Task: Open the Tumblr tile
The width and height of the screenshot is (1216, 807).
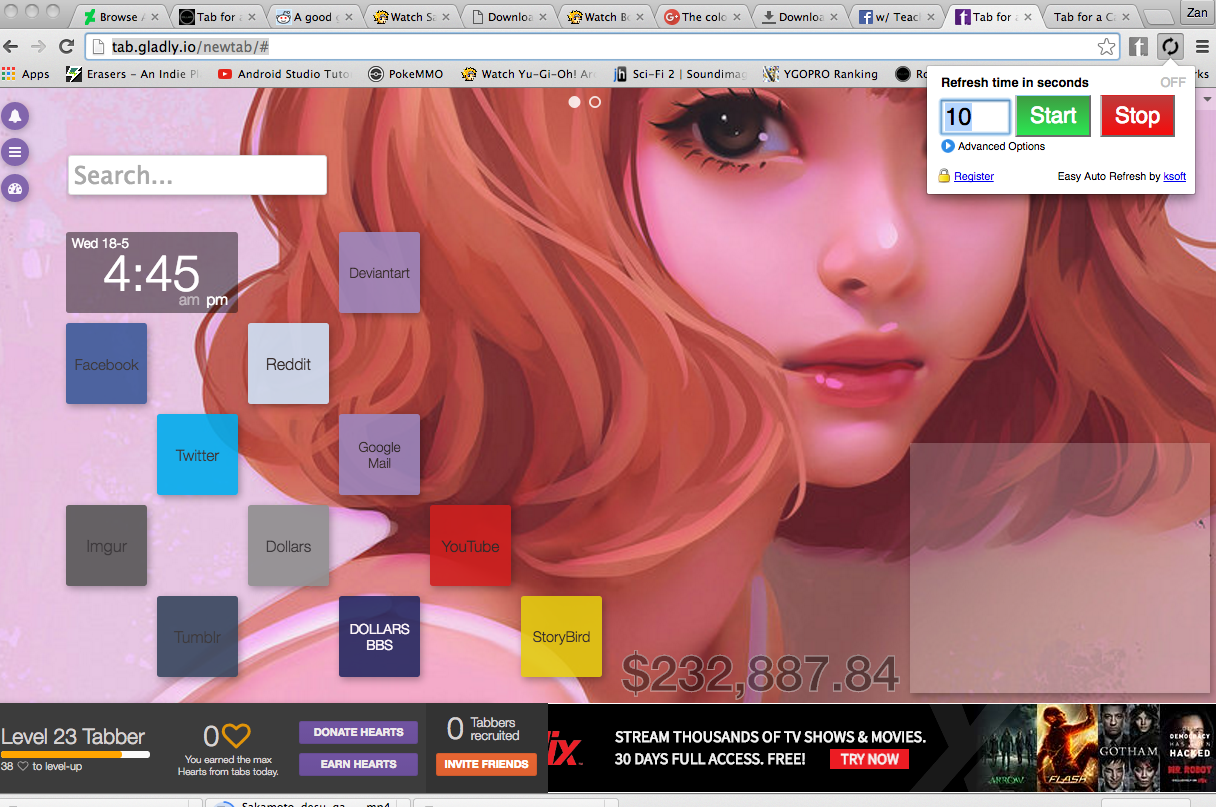Action: (x=197, y=637)
